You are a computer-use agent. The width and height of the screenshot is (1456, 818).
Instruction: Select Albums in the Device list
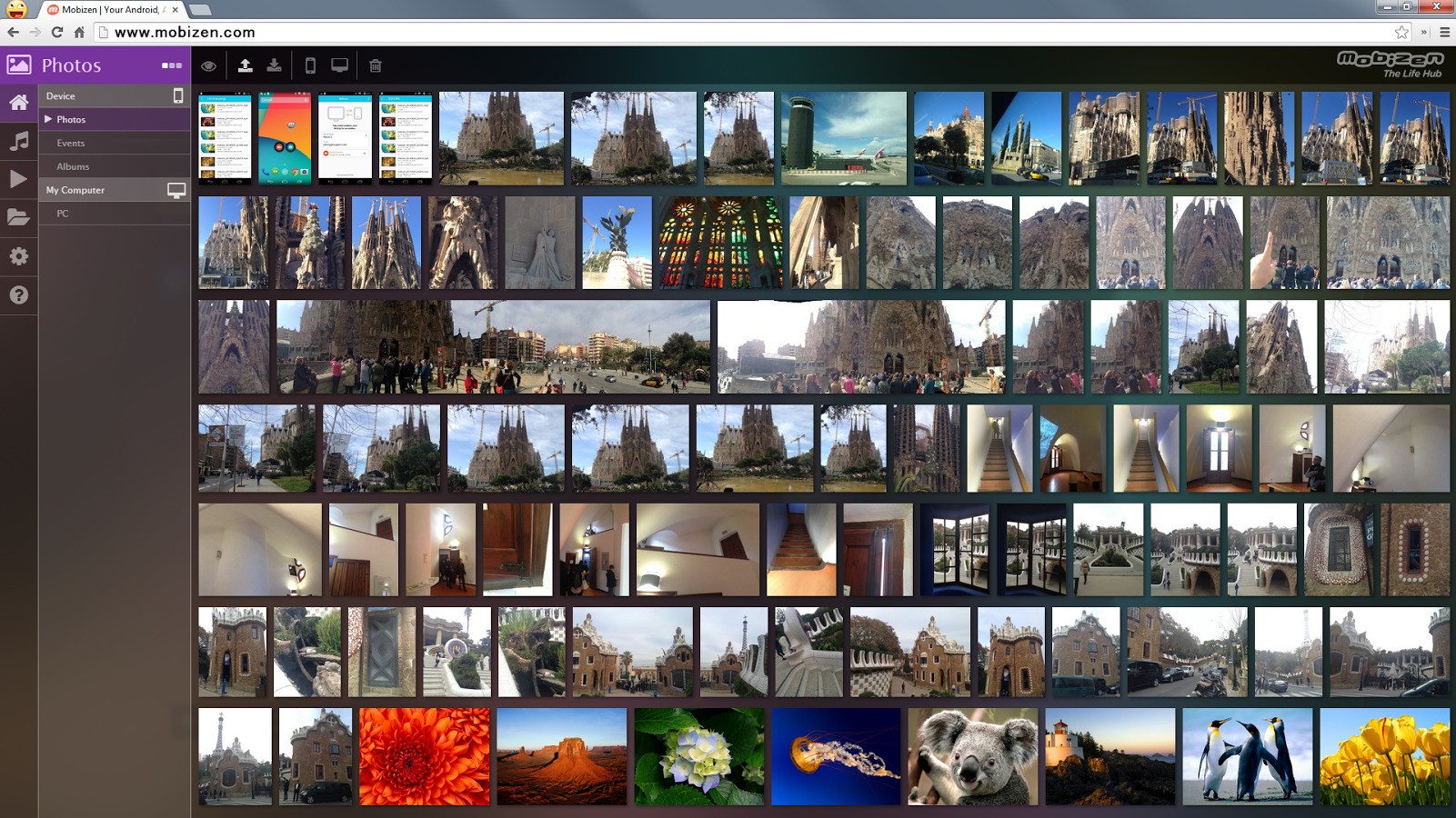click(x=73, y=166)
